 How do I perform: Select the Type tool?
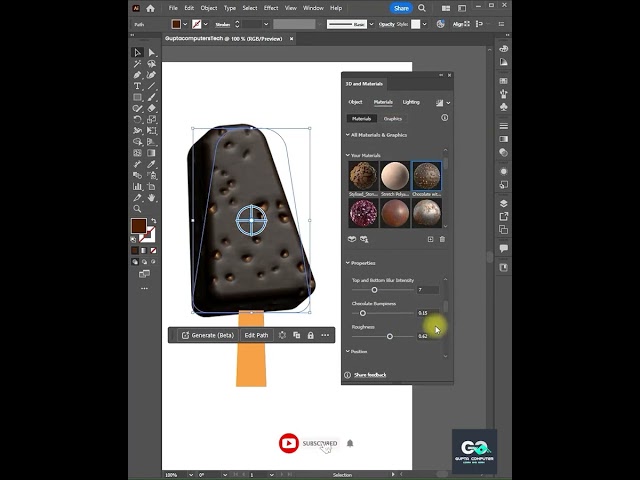click(x=138, y=86)
